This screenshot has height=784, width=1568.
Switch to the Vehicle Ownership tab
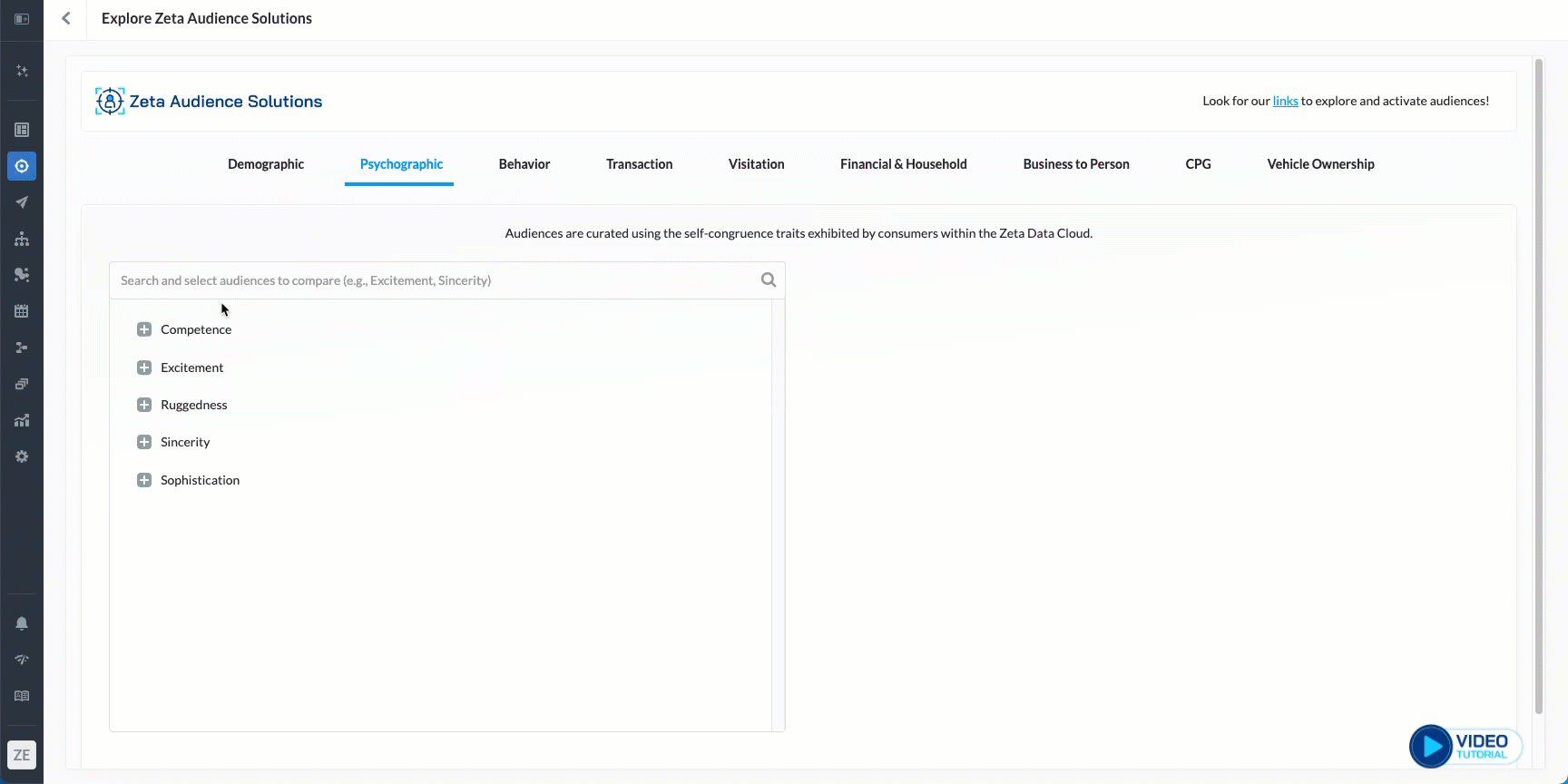tap(1320, 164)
